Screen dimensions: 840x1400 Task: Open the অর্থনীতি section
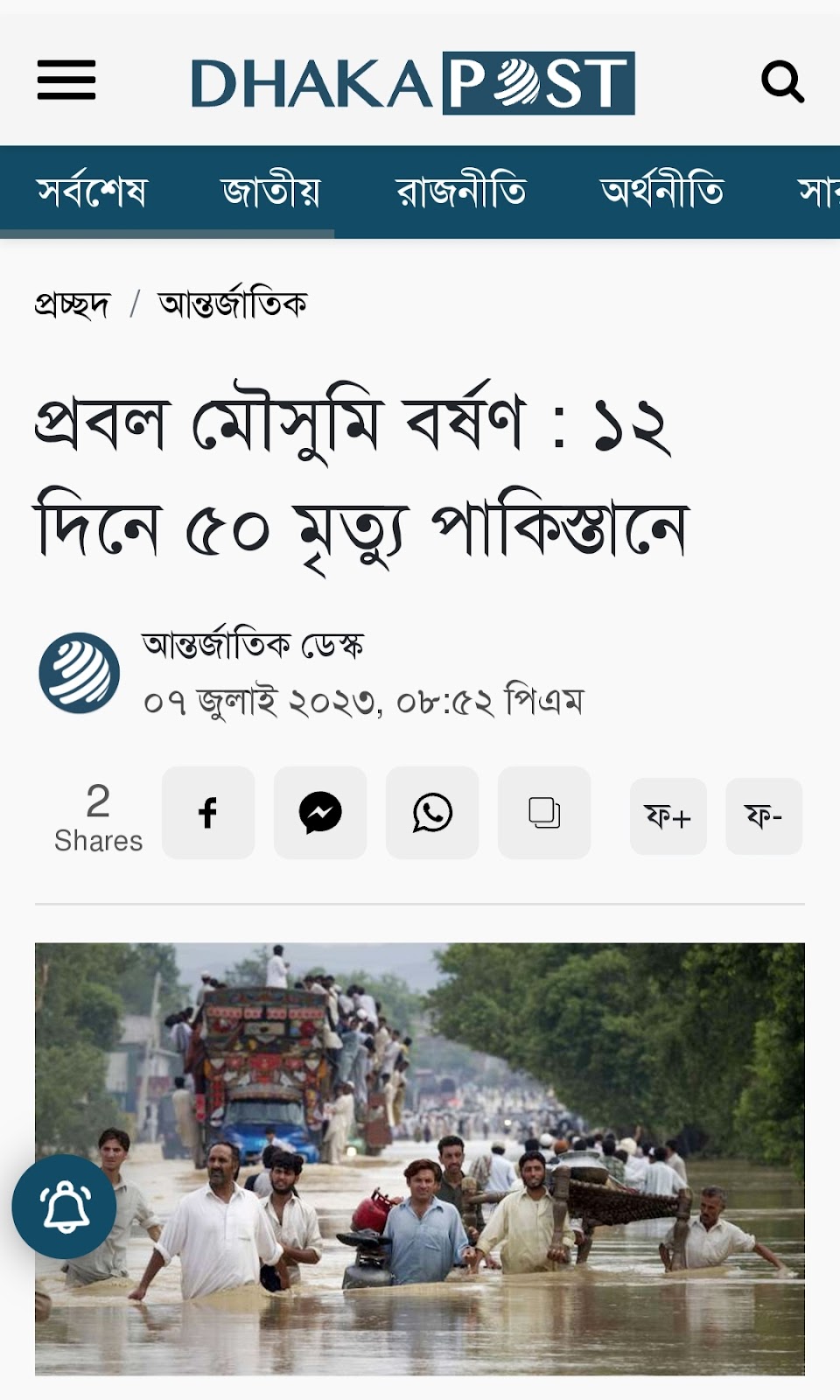(662, 192)
